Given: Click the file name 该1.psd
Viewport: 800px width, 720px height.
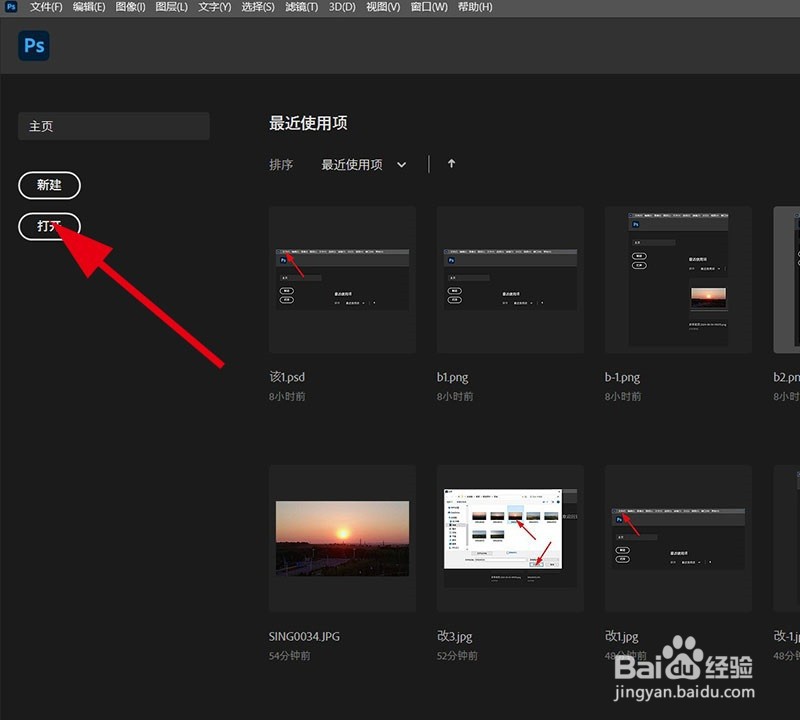Looking at the screenshot, I should (287, 377).
